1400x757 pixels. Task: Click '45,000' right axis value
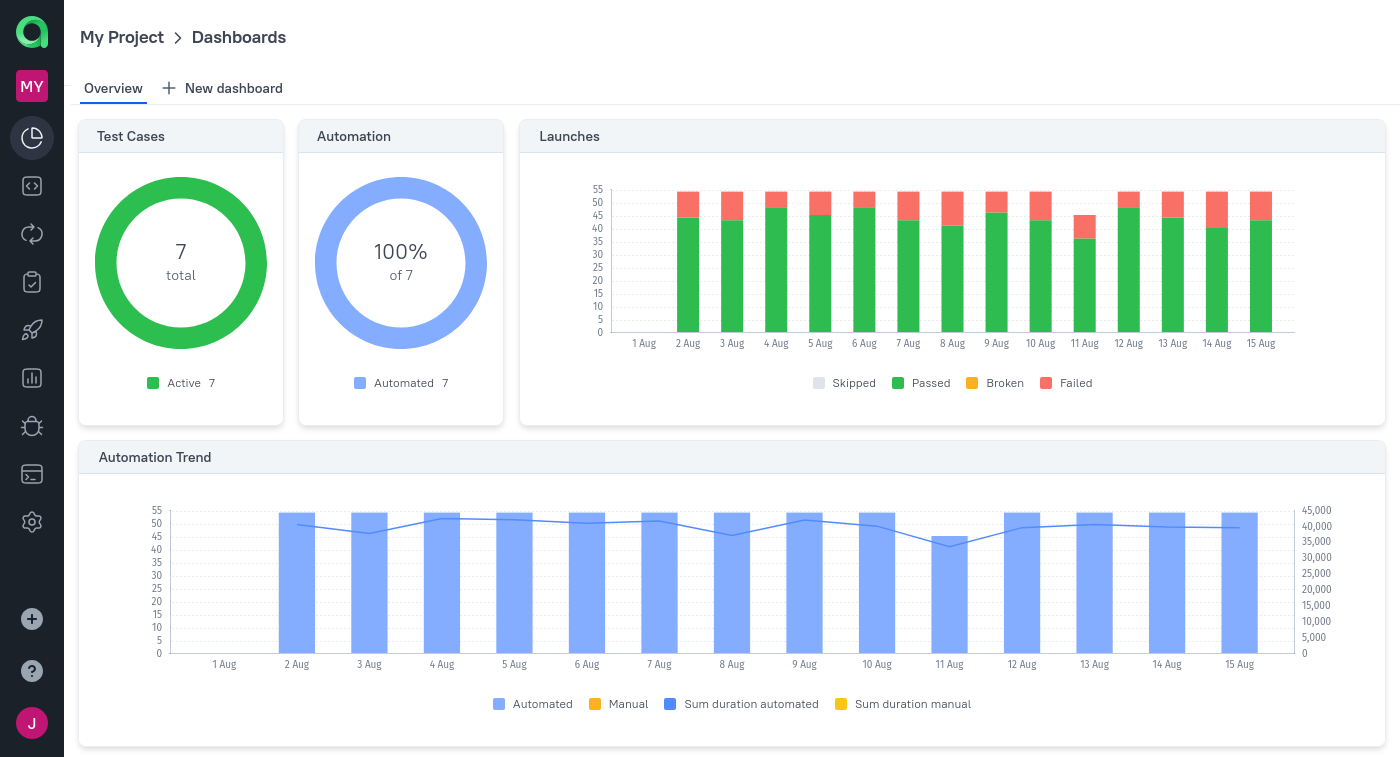point(1317,511)
